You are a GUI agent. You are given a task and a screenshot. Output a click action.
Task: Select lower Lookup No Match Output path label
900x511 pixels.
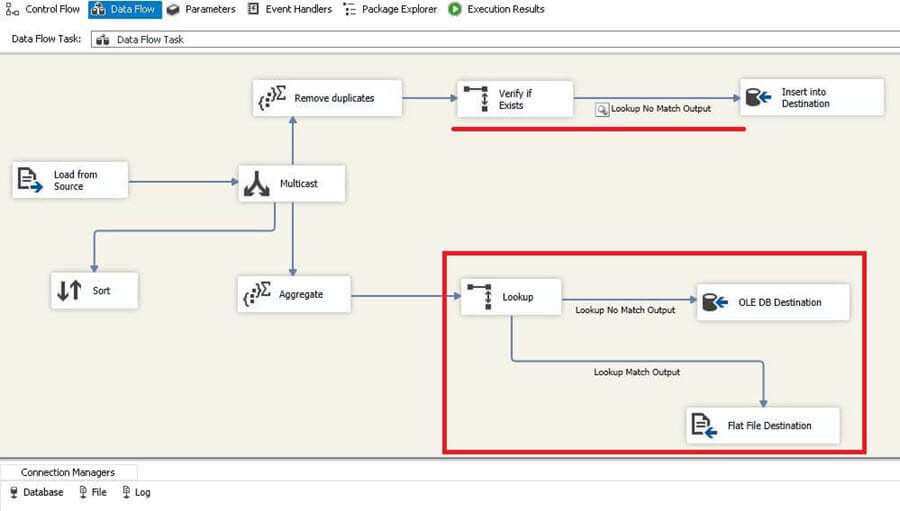coord(625,310)
